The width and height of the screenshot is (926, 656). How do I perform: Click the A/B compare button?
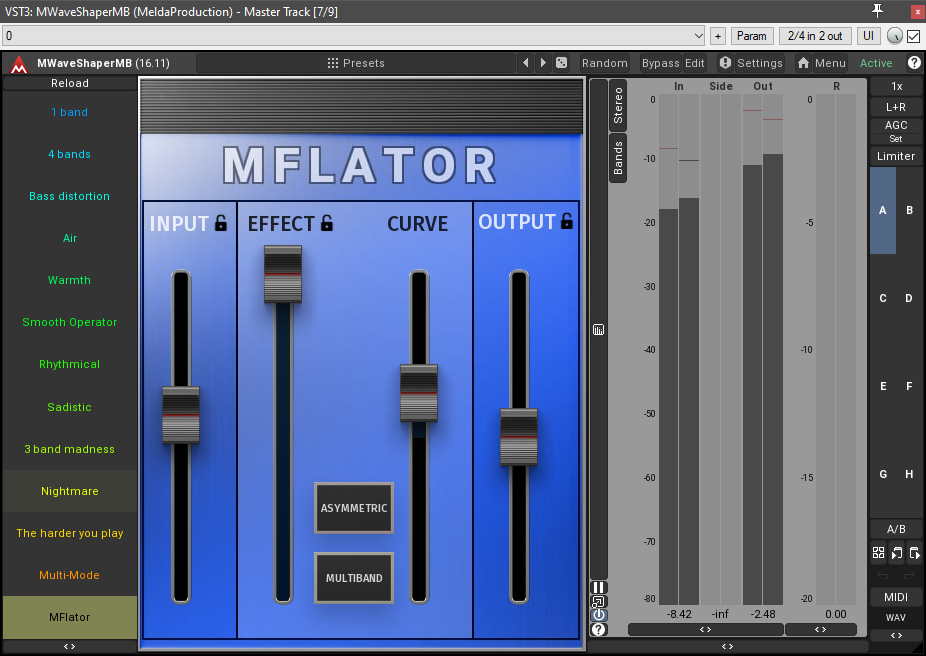coord(896,529)
